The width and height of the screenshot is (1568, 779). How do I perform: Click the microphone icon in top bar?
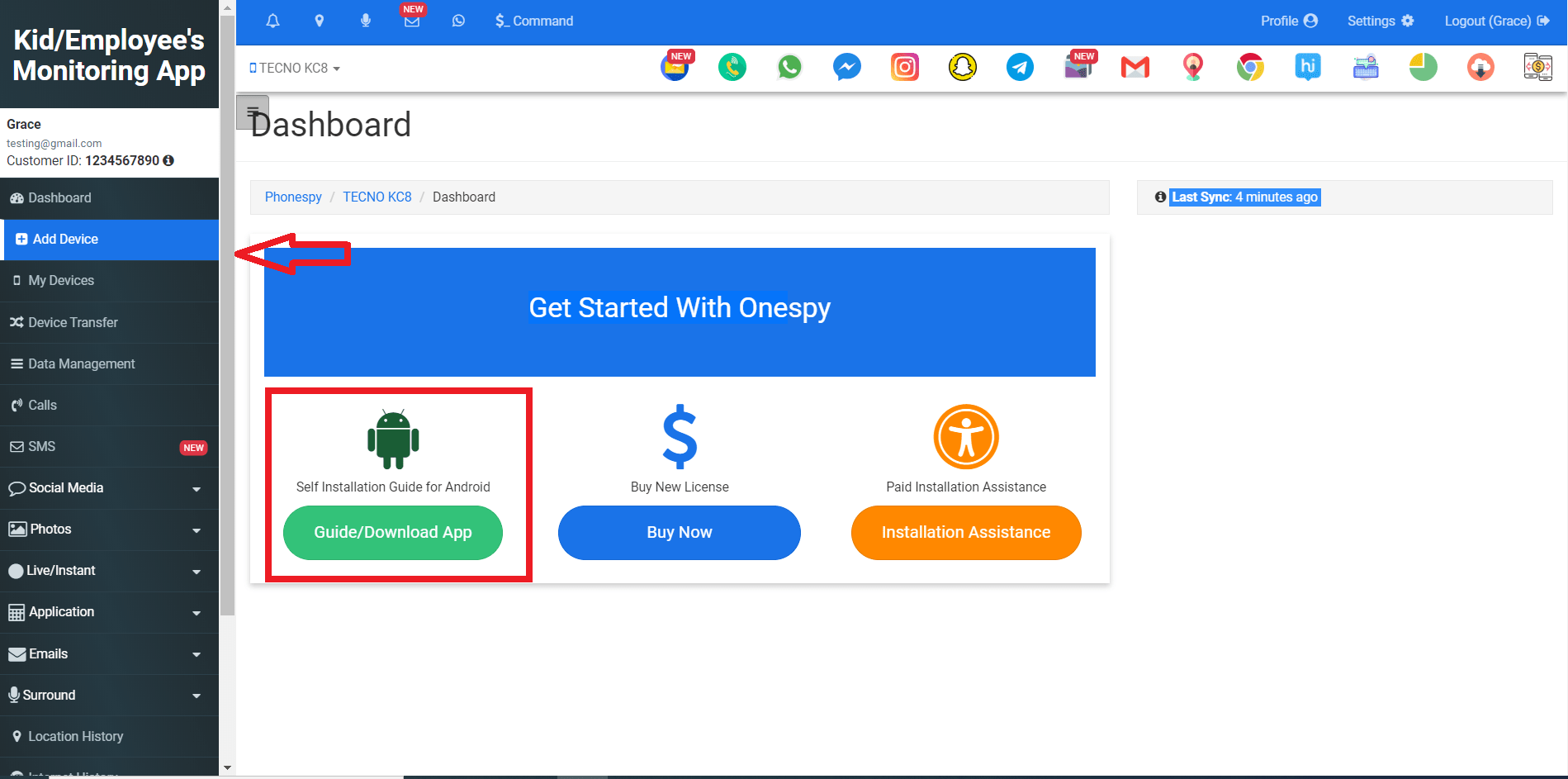(365, 21)
